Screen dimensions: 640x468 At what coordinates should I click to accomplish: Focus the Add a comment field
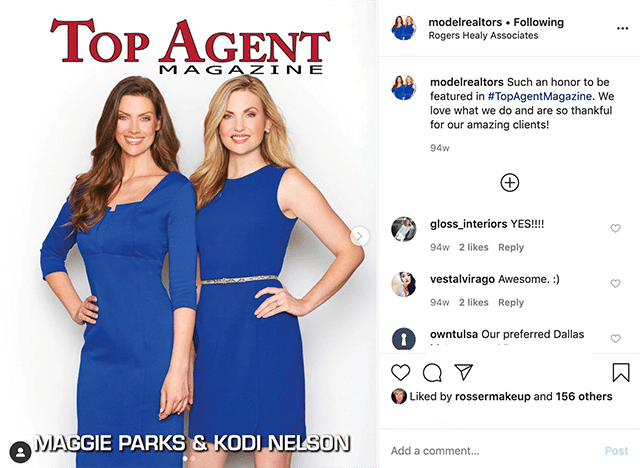(490, 451)
